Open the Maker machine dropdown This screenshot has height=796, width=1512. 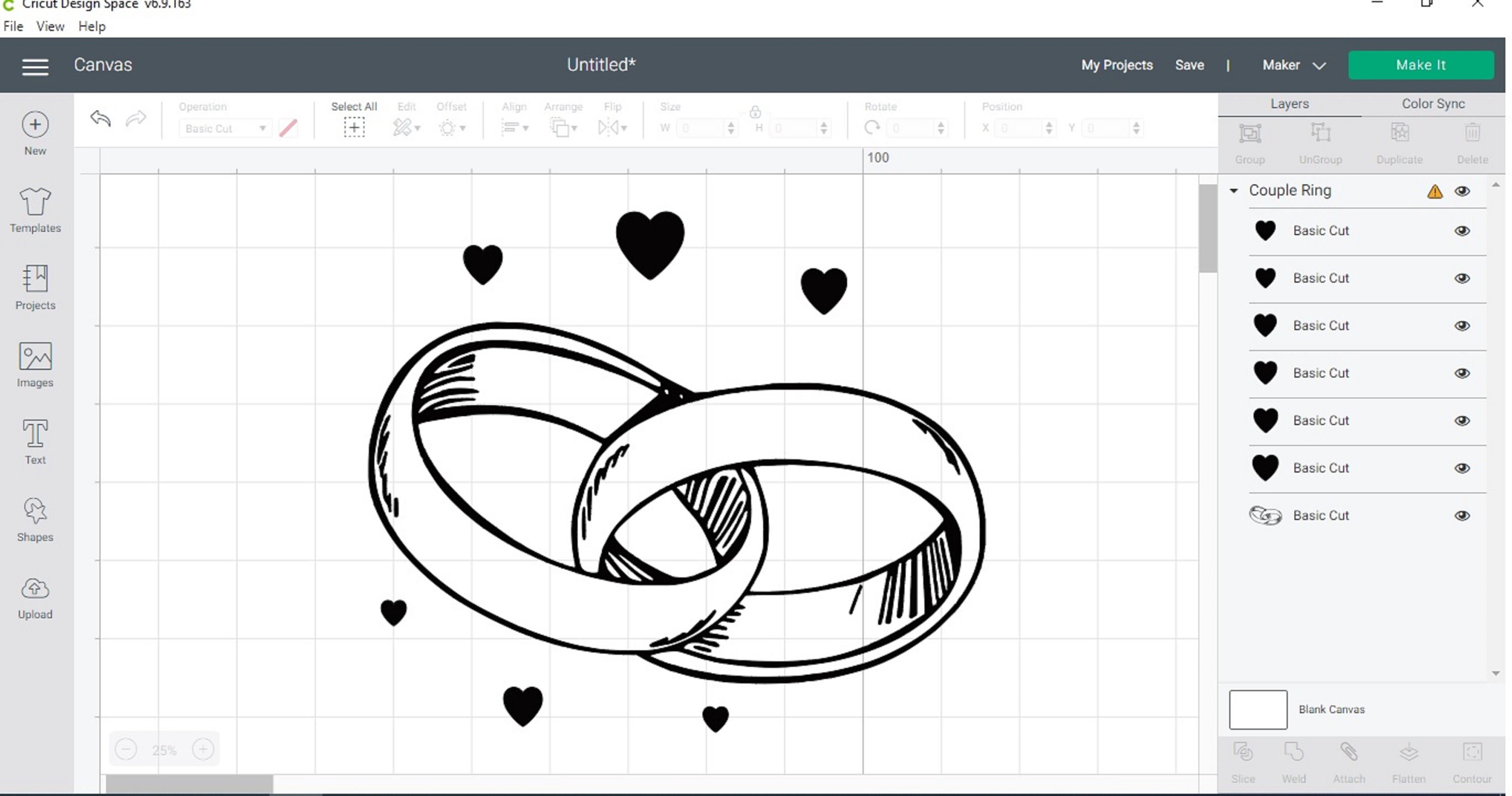point(1293,65)
